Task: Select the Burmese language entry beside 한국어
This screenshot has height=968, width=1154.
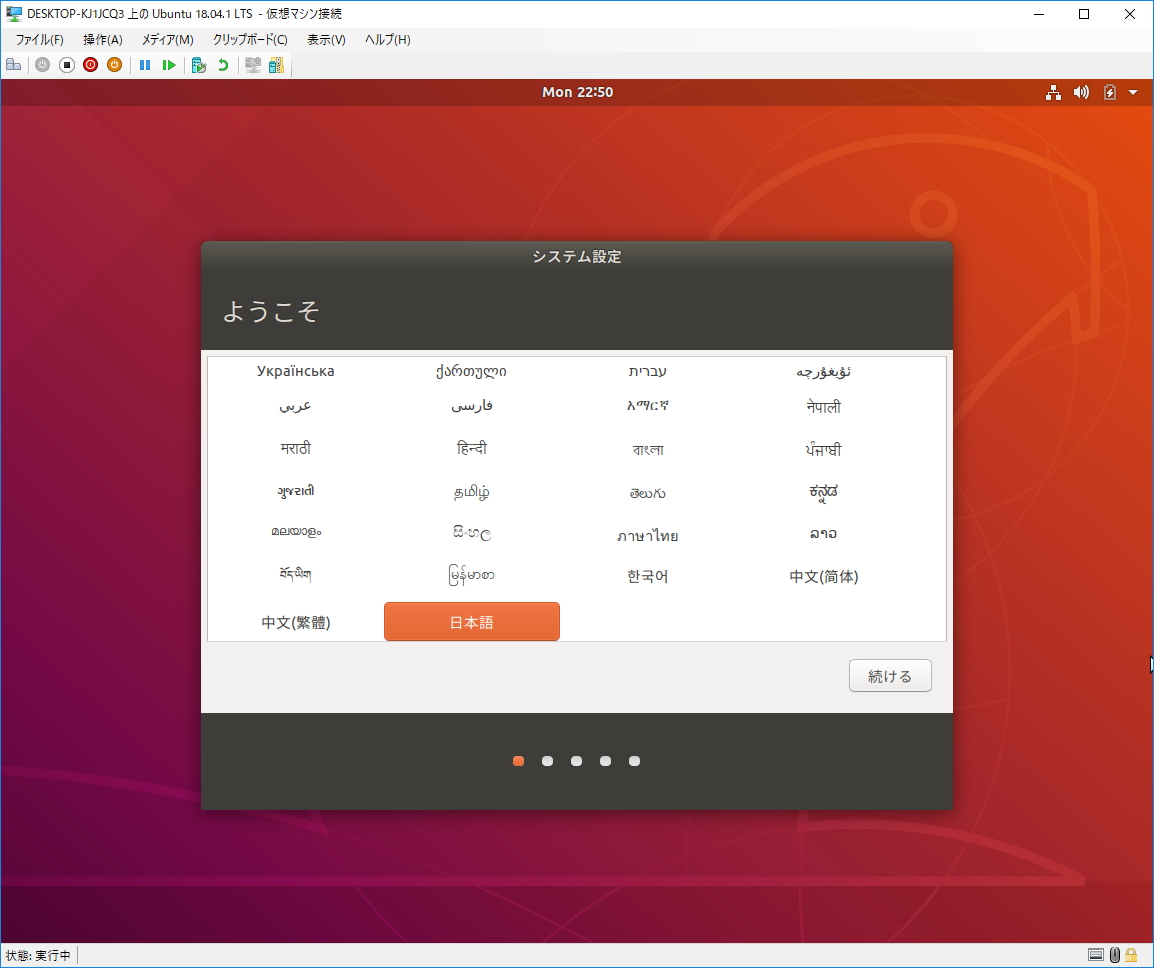Action: coord(472,575)
